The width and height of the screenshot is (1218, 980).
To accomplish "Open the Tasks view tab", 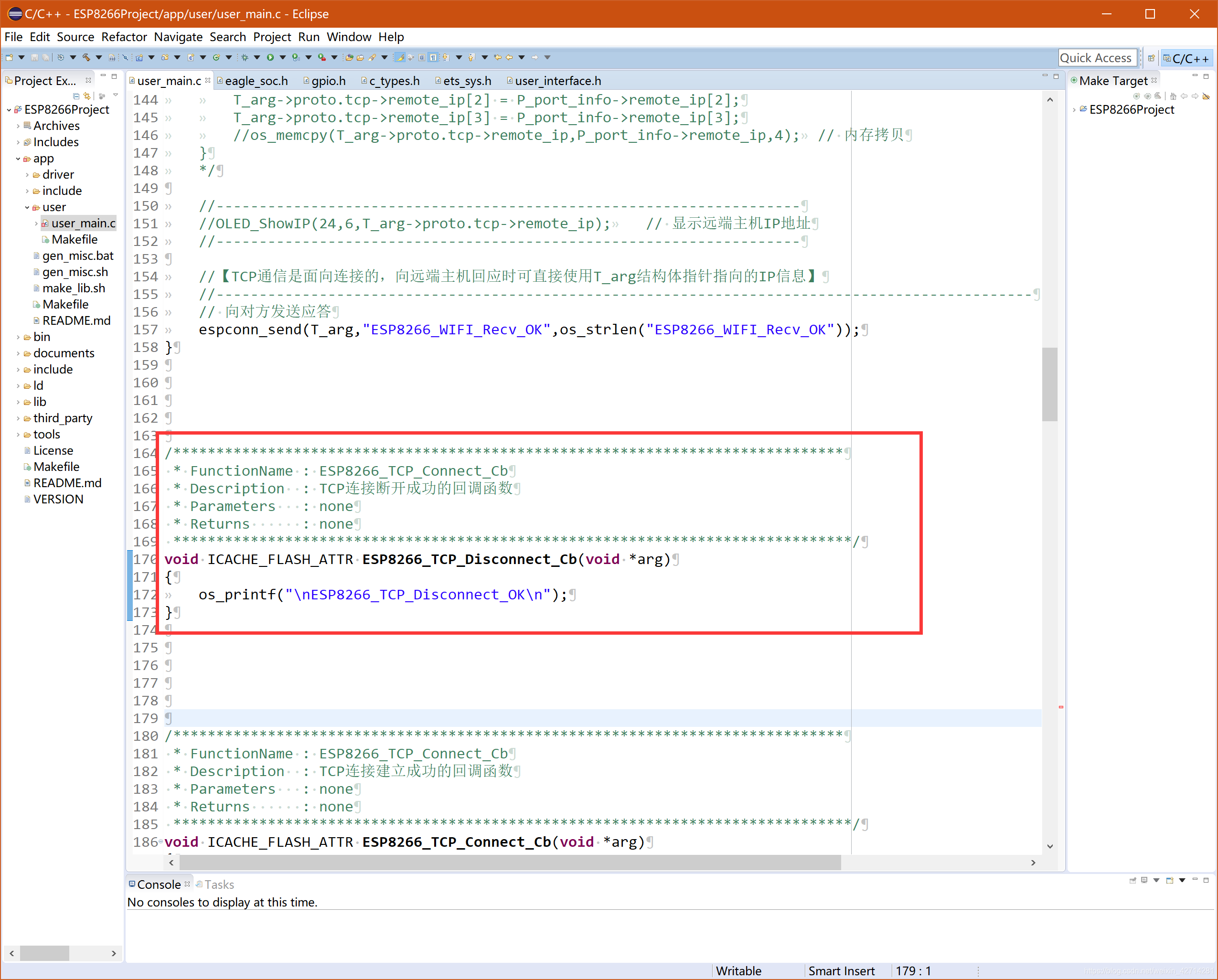I will [219, 884].
